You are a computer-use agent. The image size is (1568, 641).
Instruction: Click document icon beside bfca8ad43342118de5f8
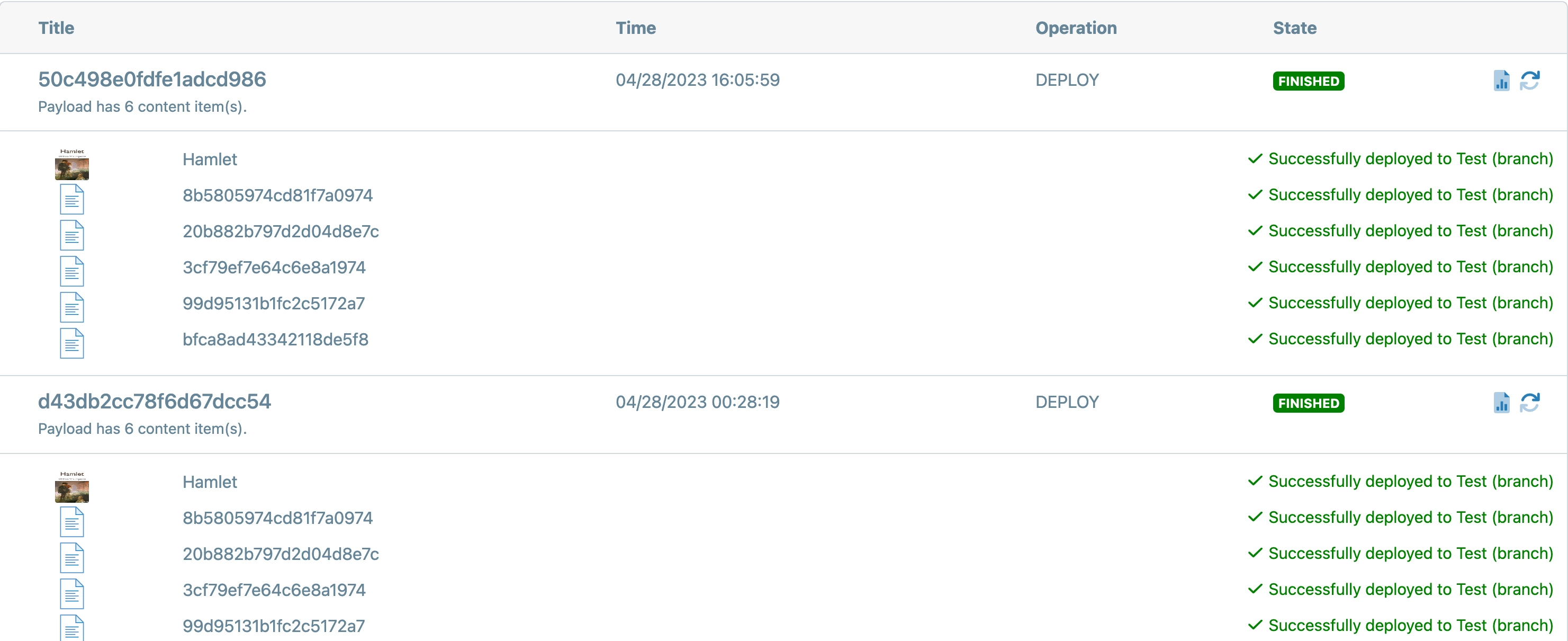(72, 343)
